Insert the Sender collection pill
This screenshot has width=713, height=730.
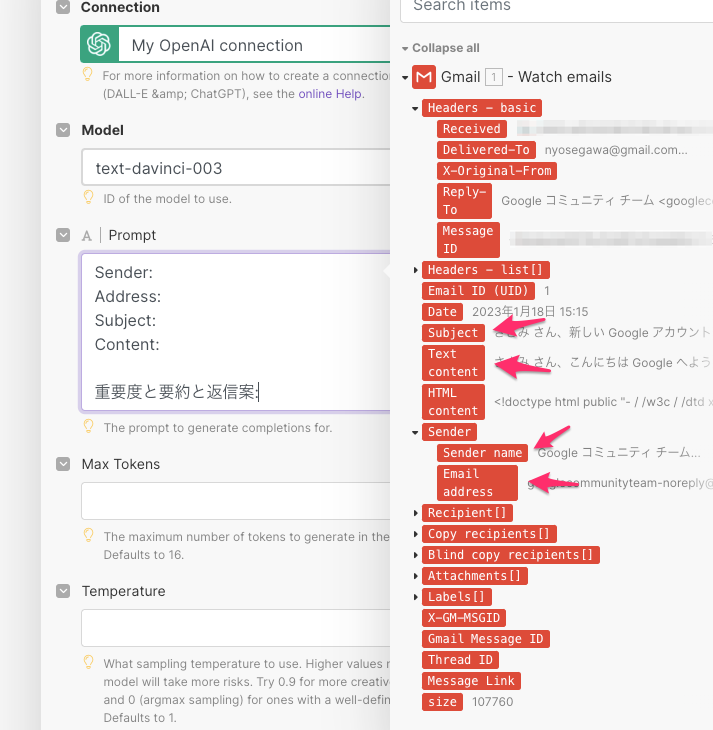coord(449,432)
